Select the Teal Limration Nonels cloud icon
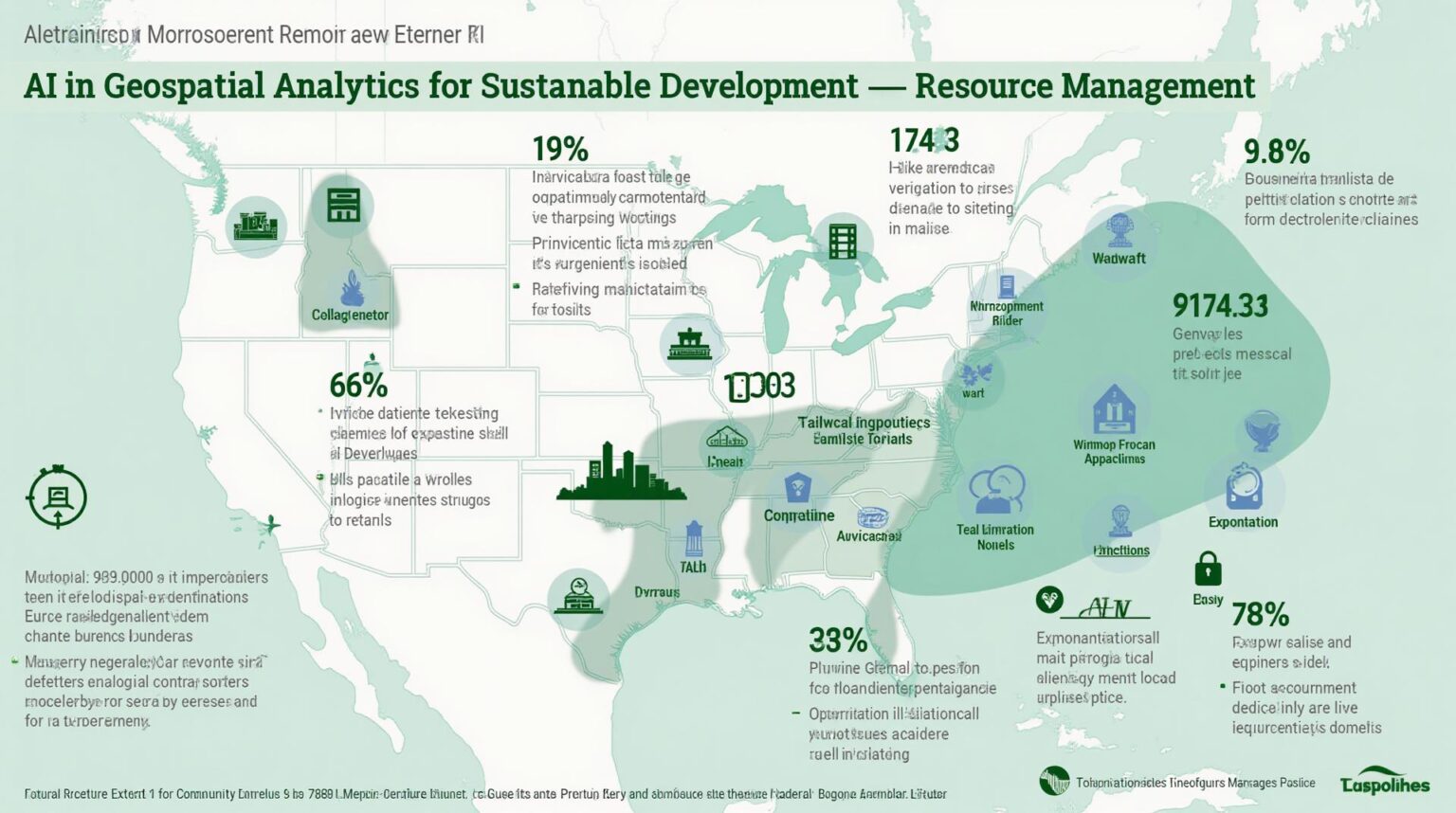Screen dimensions: 1456x813 point(997,491)
